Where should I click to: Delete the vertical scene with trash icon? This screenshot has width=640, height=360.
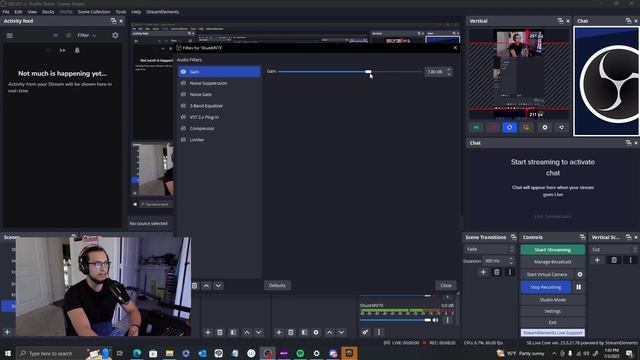pyautogui.click(x=614, y=260)
